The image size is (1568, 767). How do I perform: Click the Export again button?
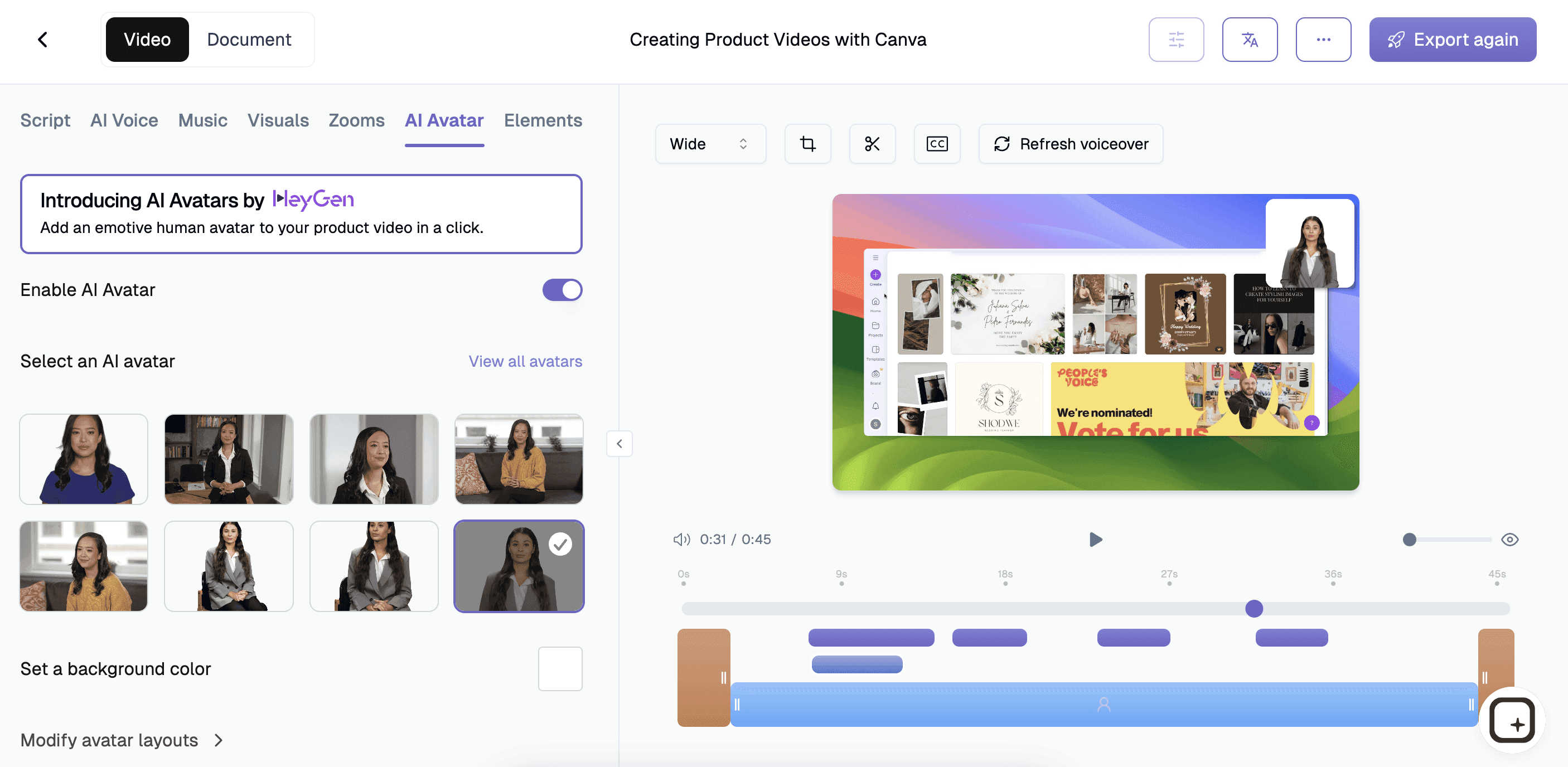[1452, 40]
